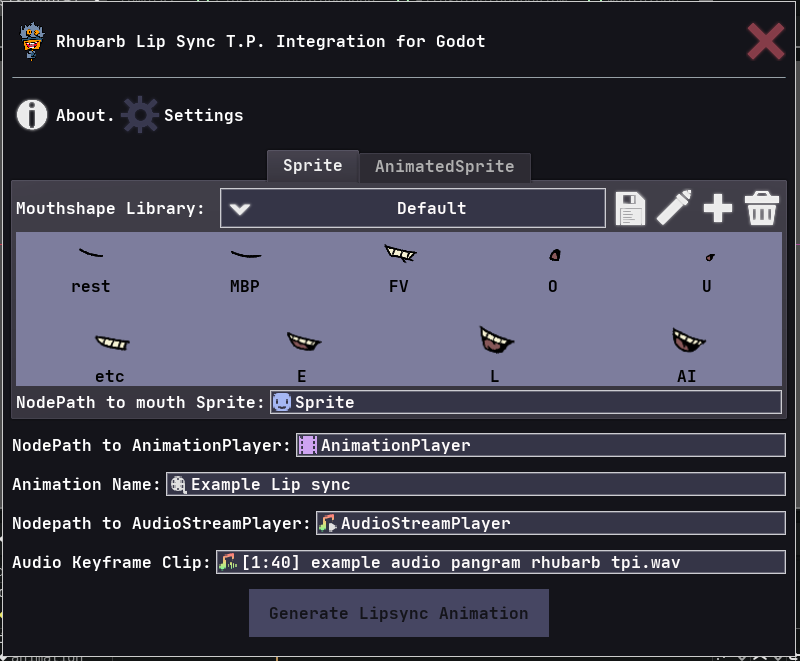Select the O mouth shape thumbnail
This screenshot has height=661, width=800.
555,255
